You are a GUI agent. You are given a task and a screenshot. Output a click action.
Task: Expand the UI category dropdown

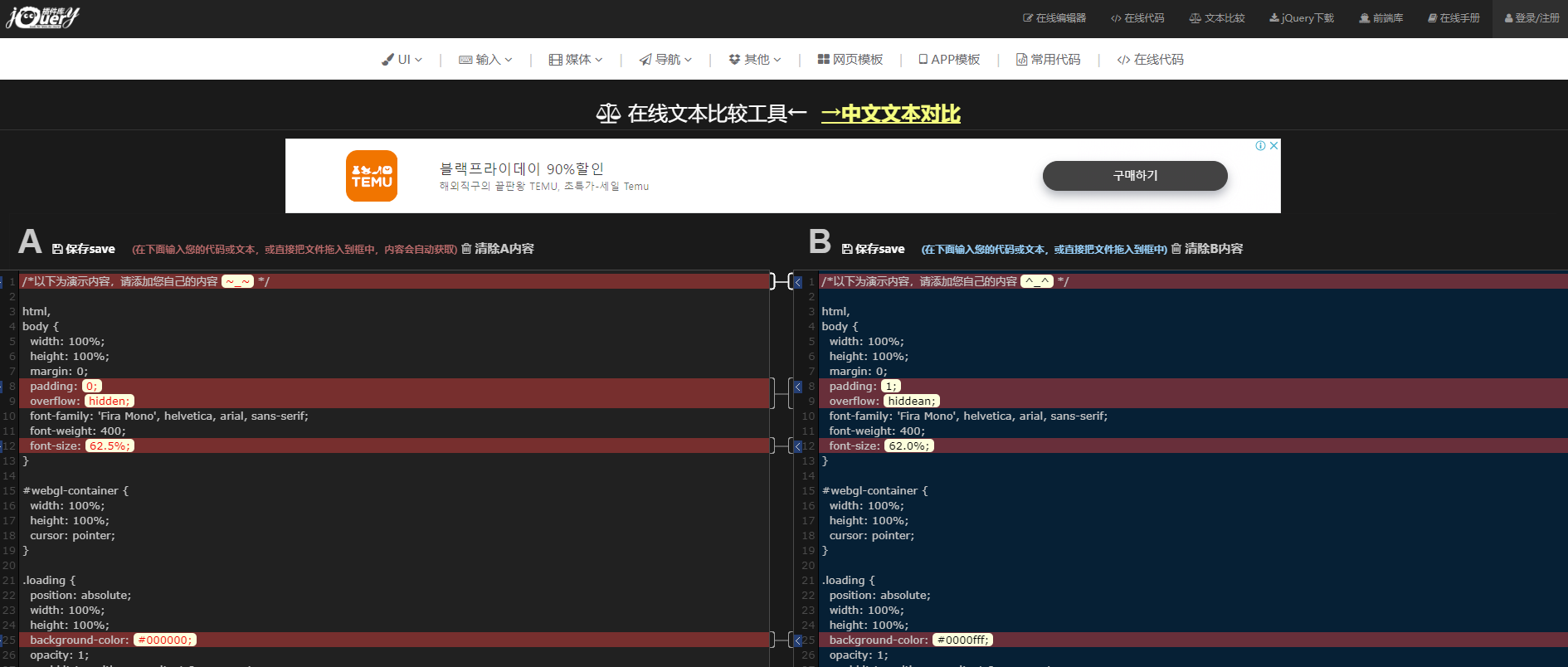402,60
